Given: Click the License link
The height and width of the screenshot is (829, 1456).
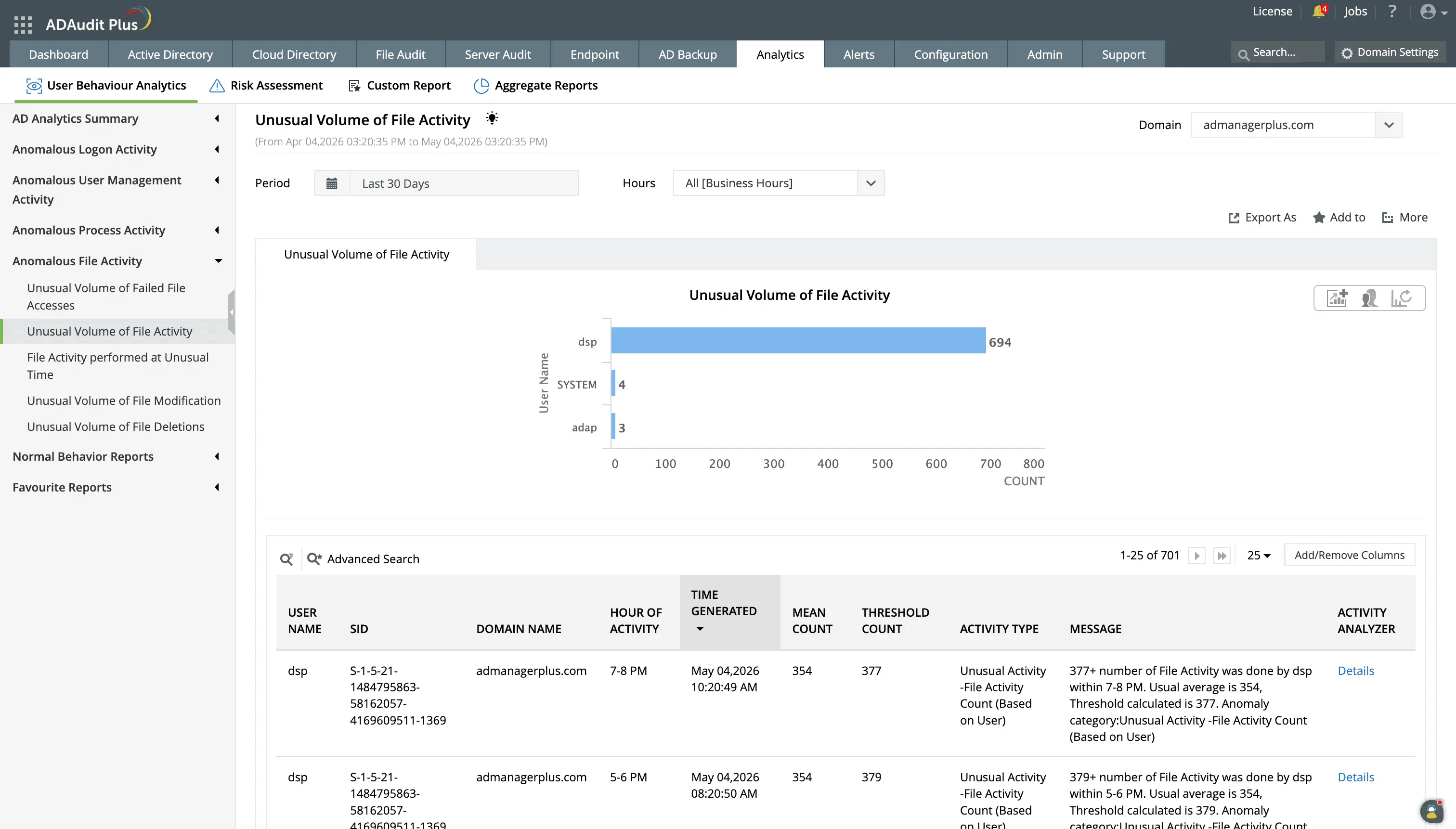Looking at the screenshot, I should click(x=1272, y=12).
